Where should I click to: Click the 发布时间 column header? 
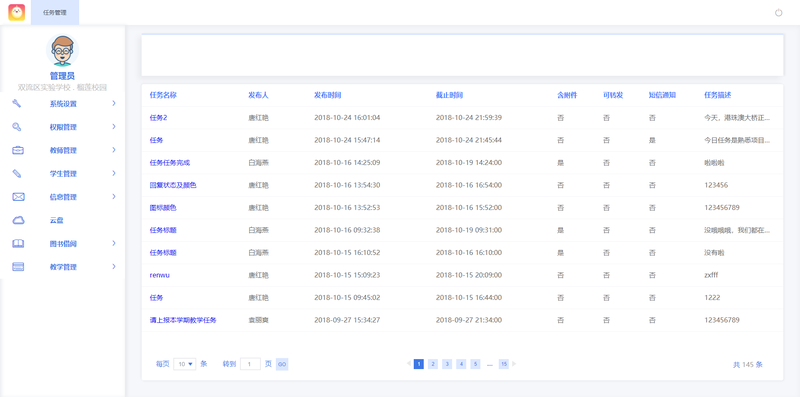tap(328, 95)
